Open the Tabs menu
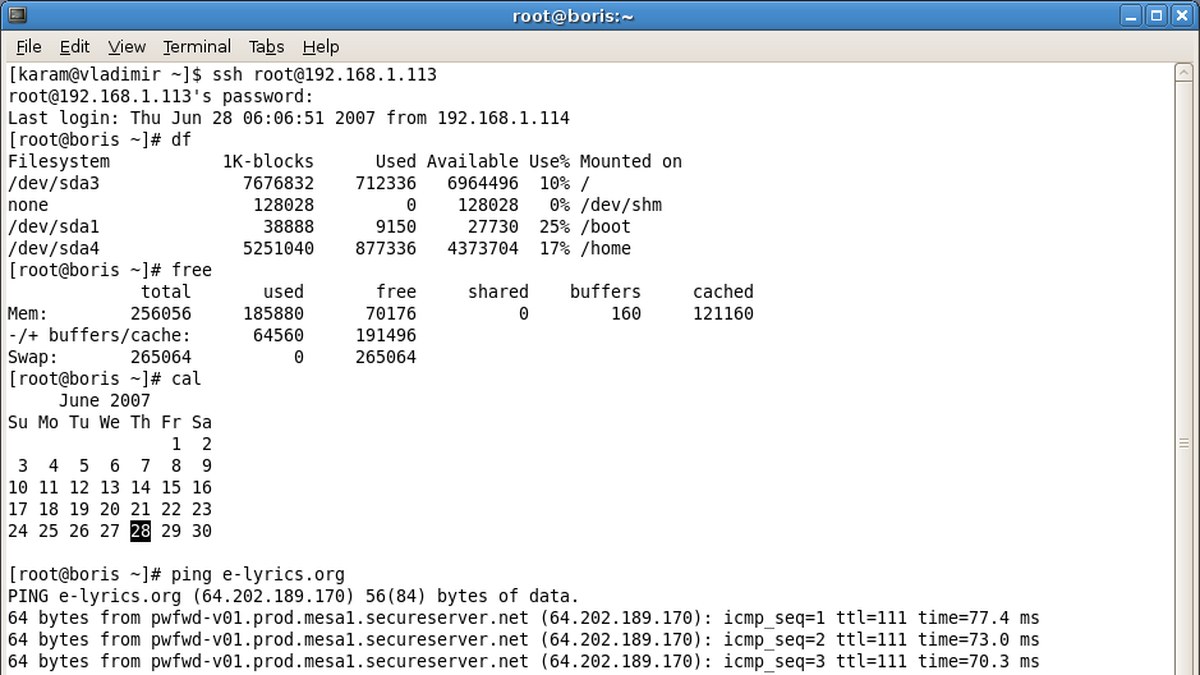The width and height of the screenshot is (1200, 675). coord(267,47)
